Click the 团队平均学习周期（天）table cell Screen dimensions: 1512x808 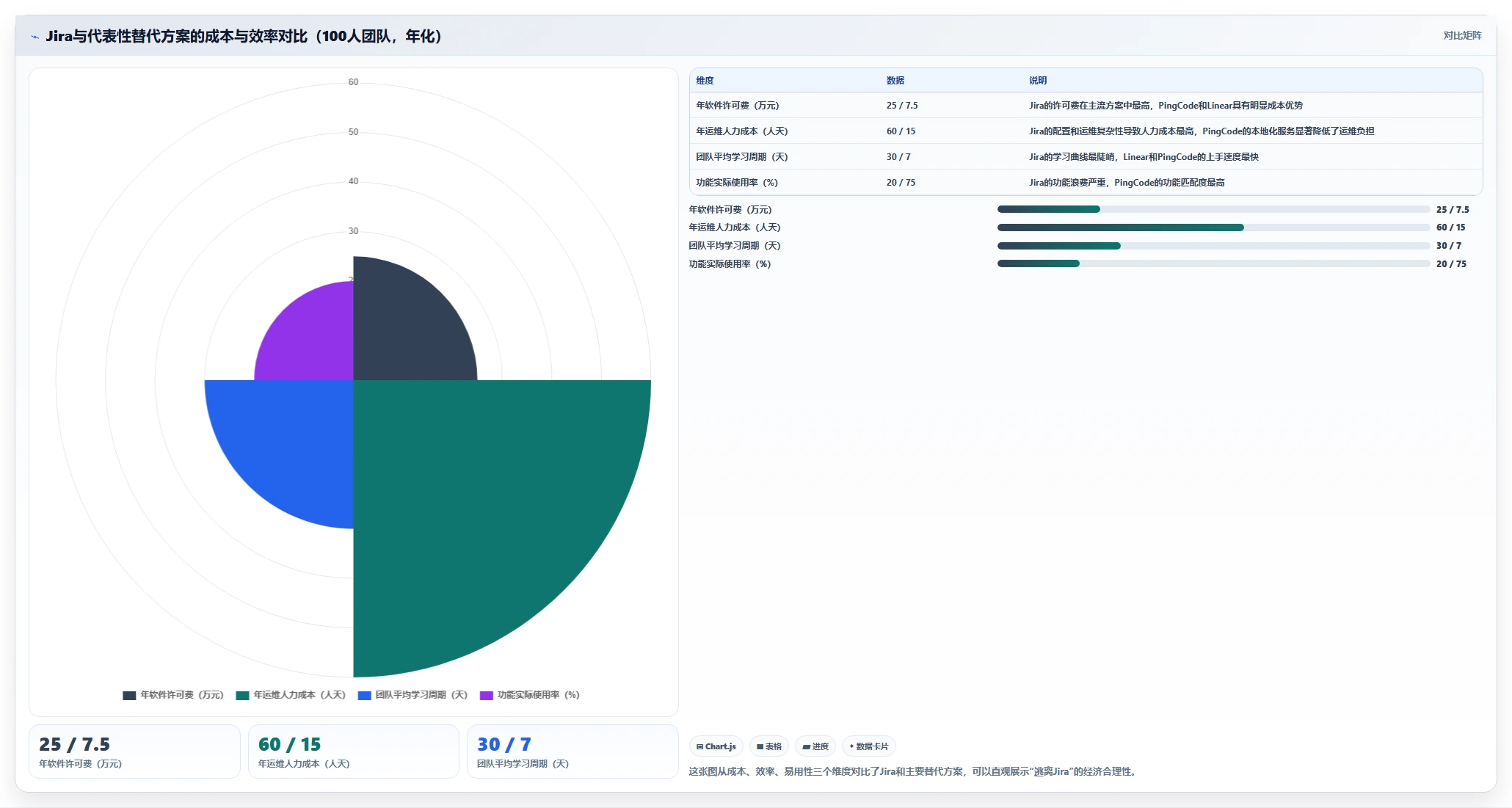tap(742, 157)
